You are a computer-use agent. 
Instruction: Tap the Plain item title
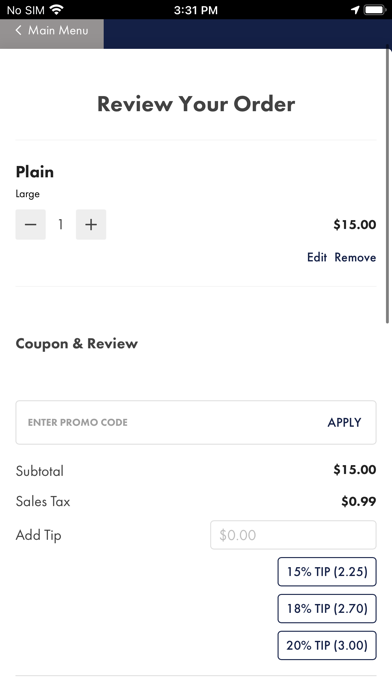tap(35, 172)
